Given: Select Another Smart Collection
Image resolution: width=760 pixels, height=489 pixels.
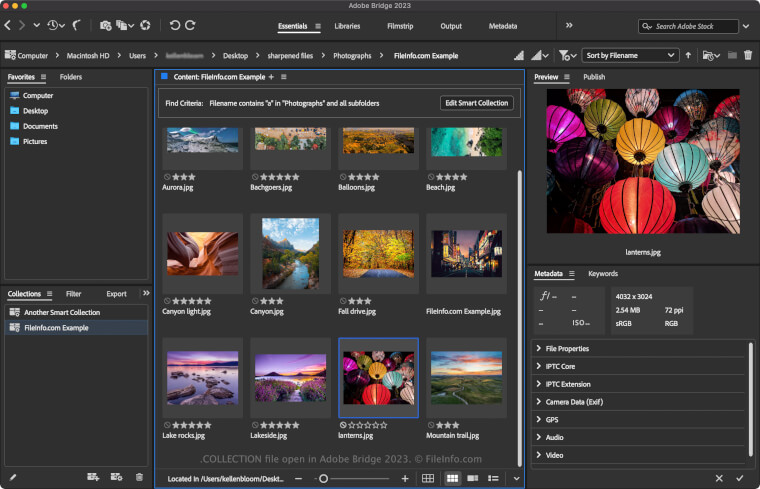Looking at the screenshot, I should pyautogui.click(x=62, y=313).
